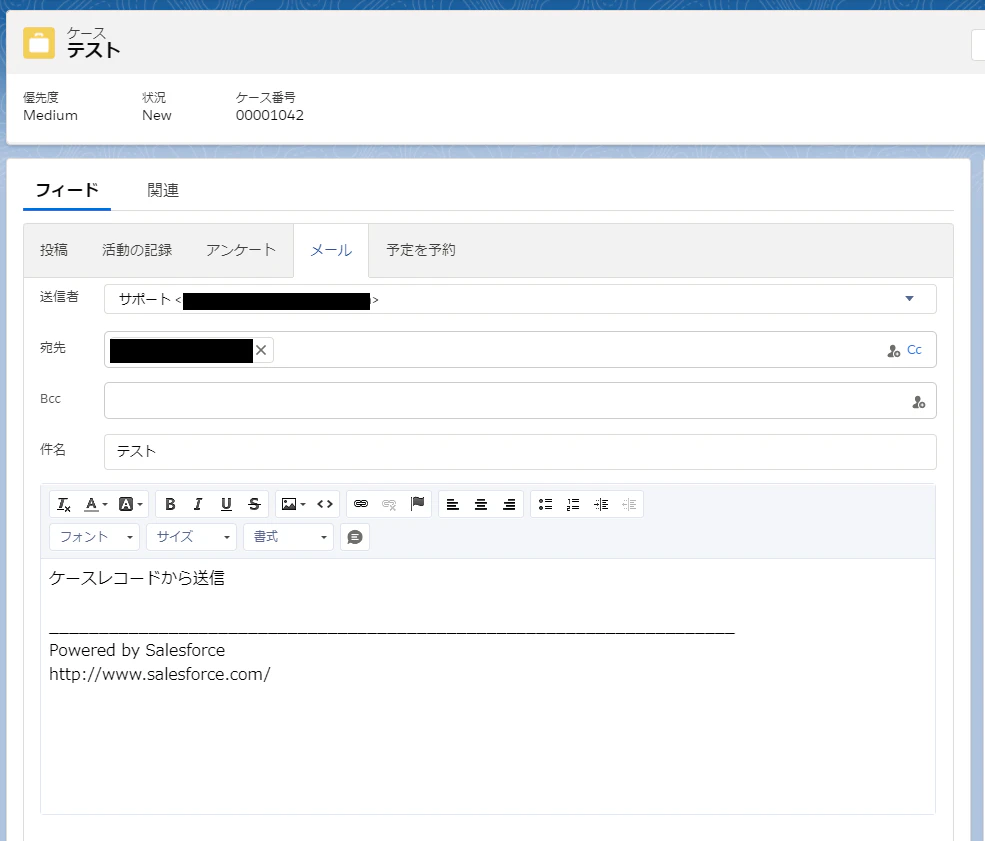Insert a hyperlink with link icon

(x=361, y=504)
